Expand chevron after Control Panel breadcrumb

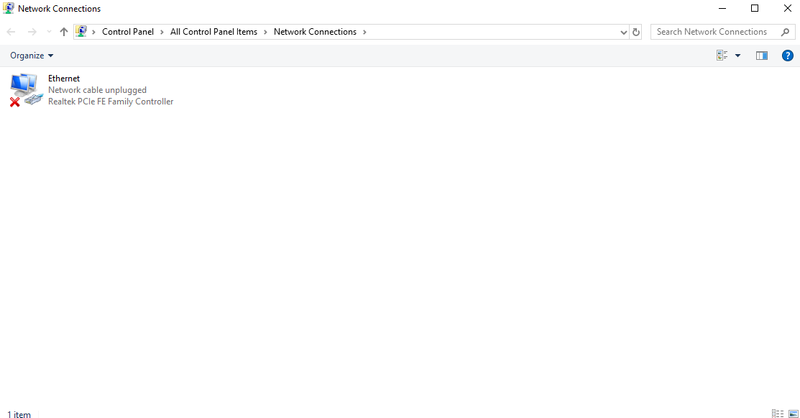click(162, 32)
